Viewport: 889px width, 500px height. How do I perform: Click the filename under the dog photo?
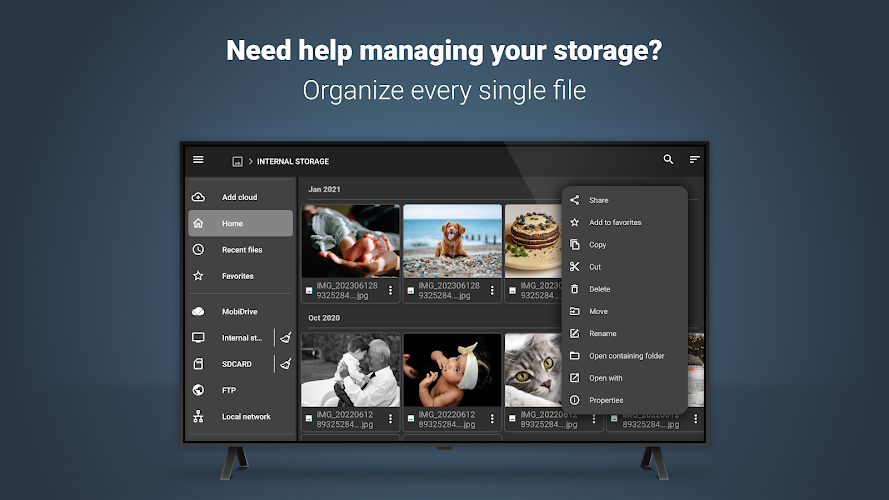(448, 290)
